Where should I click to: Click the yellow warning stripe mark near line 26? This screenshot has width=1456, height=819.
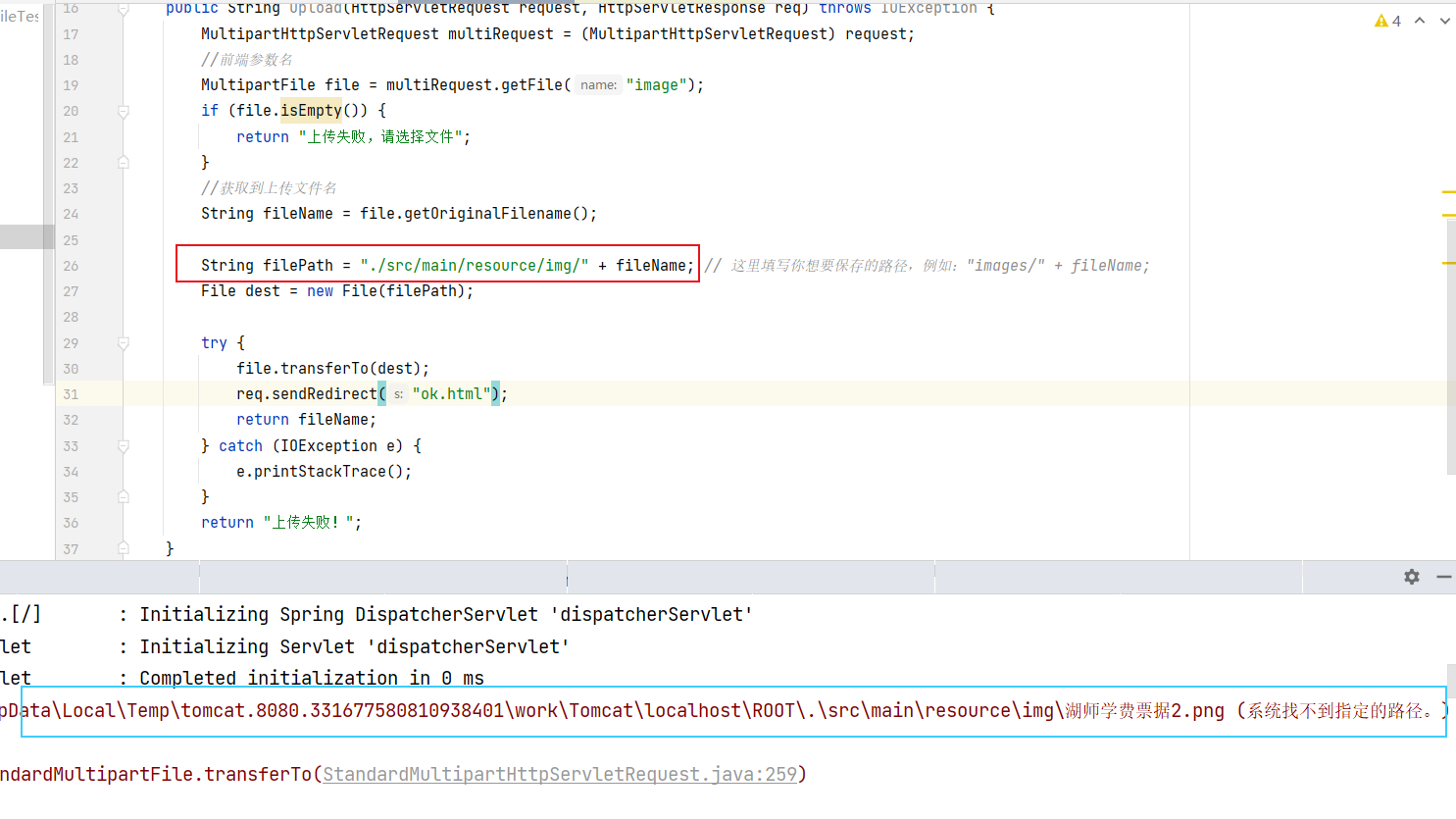[x=1448, y=263]
